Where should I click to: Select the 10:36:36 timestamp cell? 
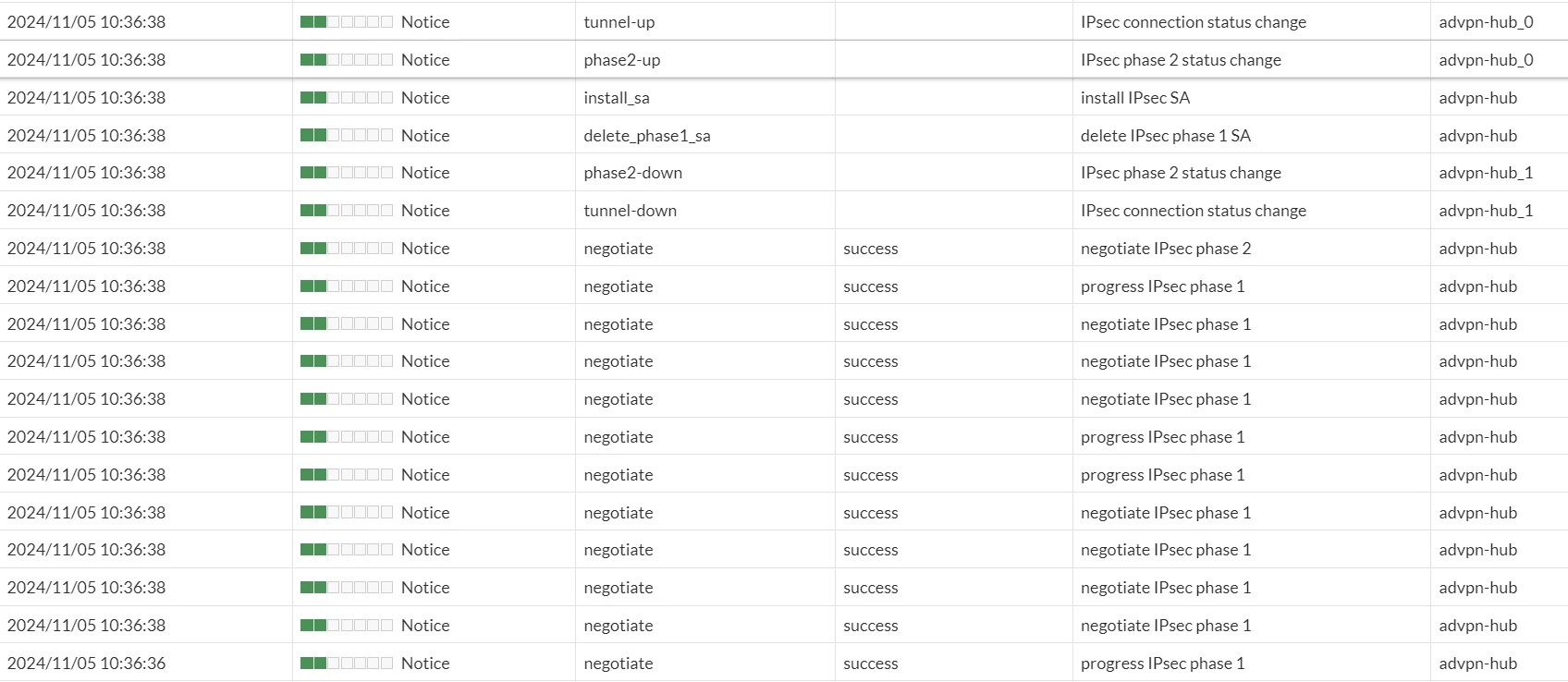[x=146, y=663]
